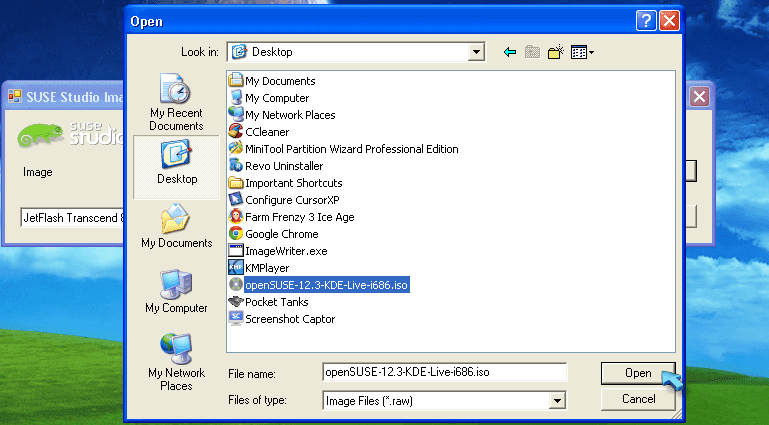This screenshot has height=425, width=769.
Task: Select My Network Places icon in file list
Action: pos(236,114)
